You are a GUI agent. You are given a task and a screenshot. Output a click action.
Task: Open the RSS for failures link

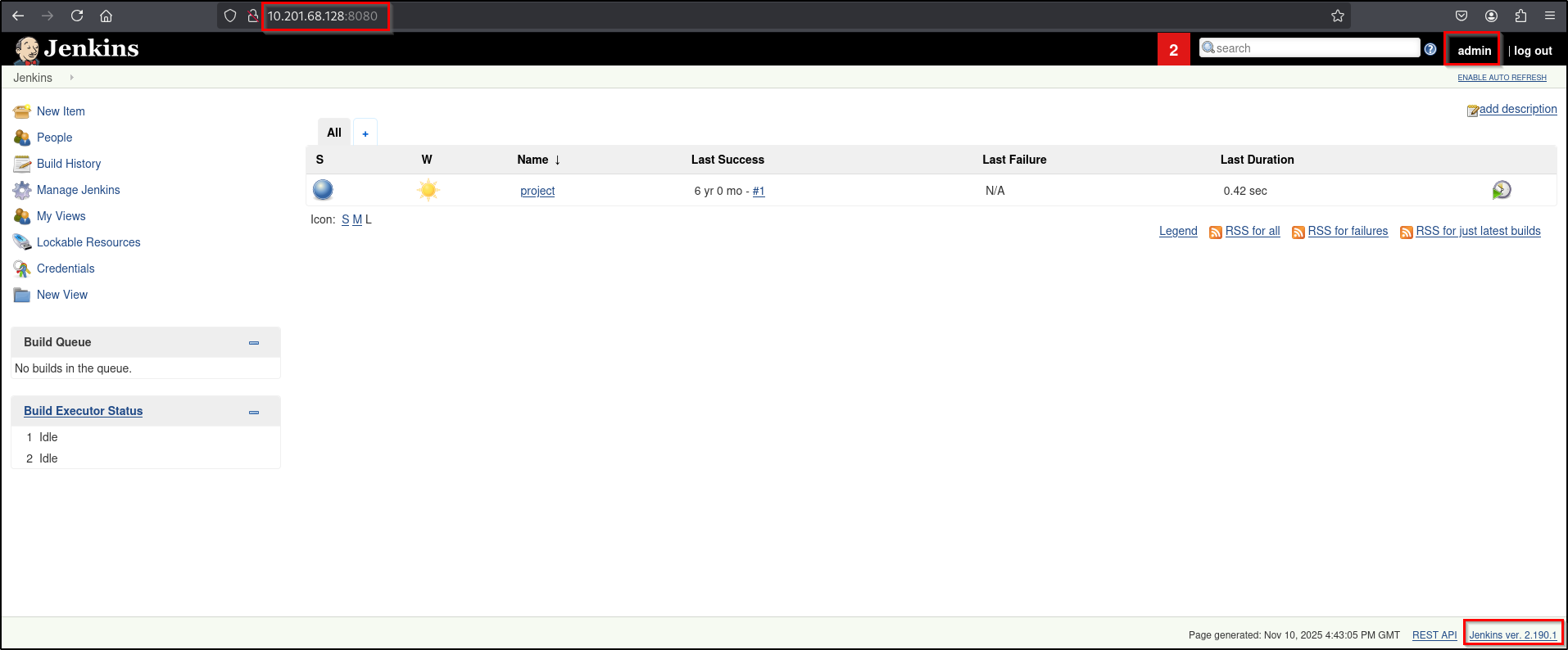1348,231
